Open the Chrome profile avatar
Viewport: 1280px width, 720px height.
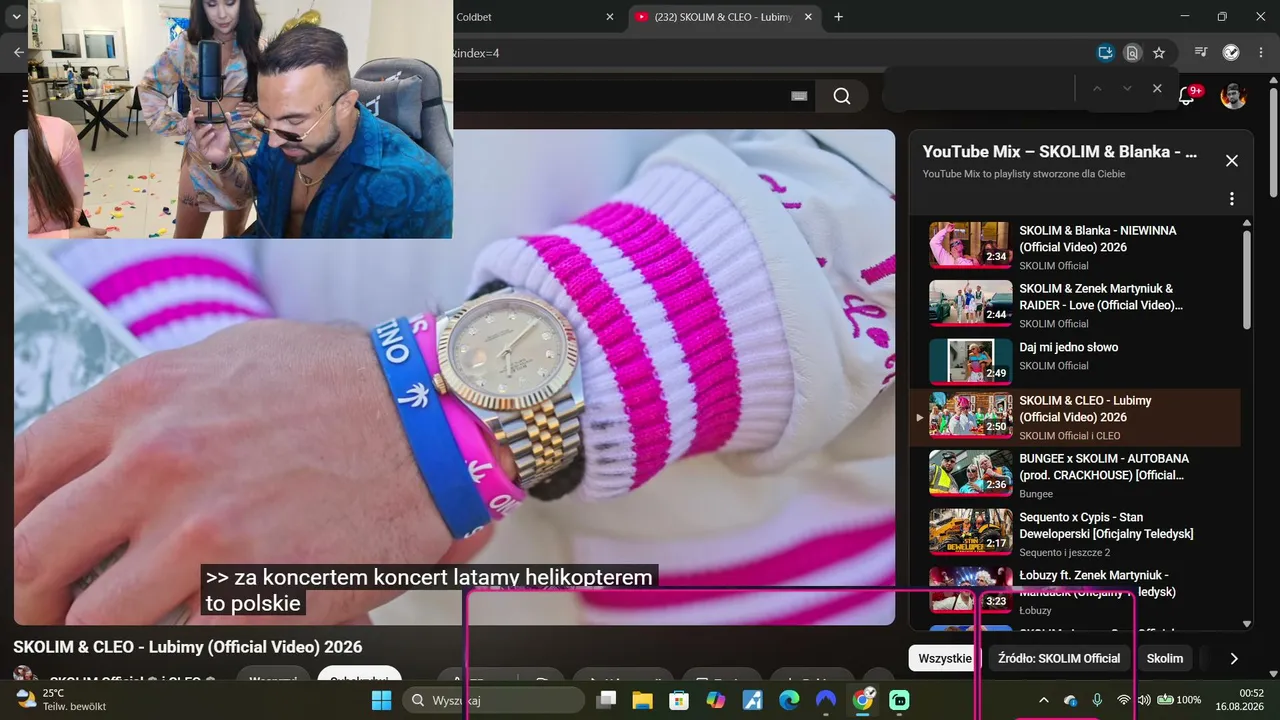click(x=1231, y=53)
